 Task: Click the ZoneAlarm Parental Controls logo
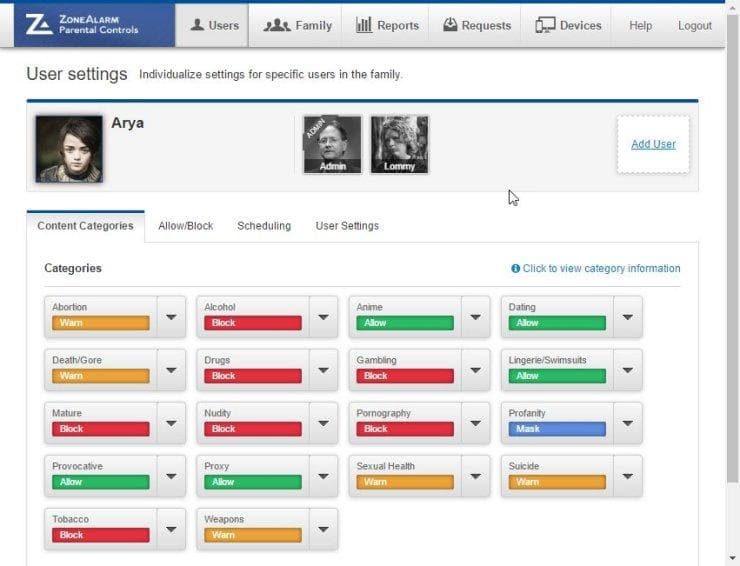[x=82, y=25]
